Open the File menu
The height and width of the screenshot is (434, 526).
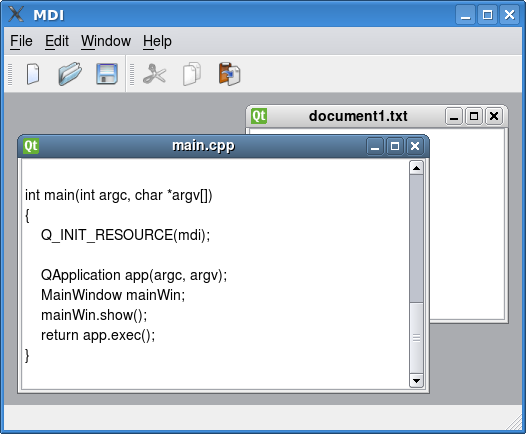(21, 41)
